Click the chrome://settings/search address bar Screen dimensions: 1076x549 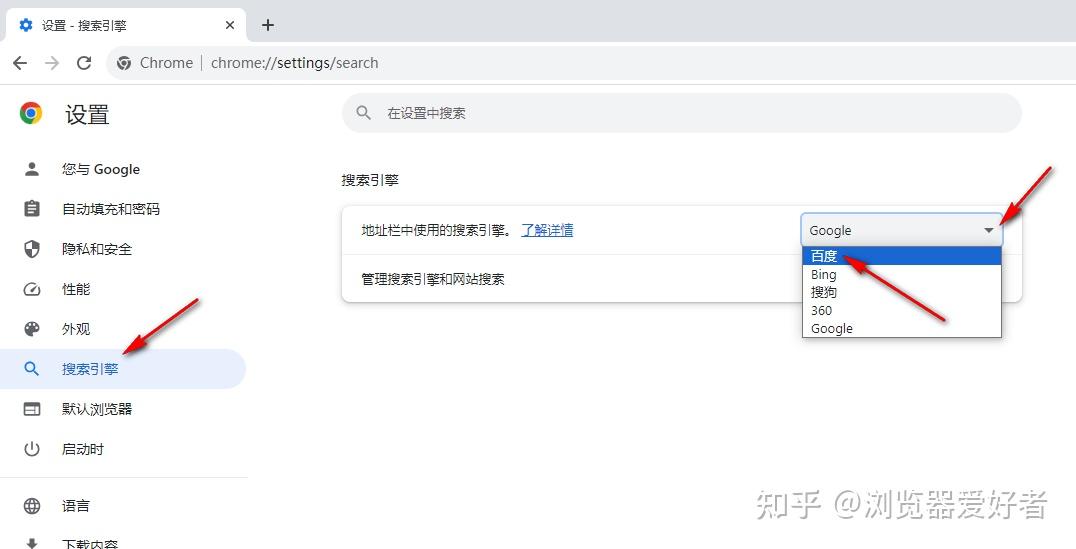pos(590,63)
